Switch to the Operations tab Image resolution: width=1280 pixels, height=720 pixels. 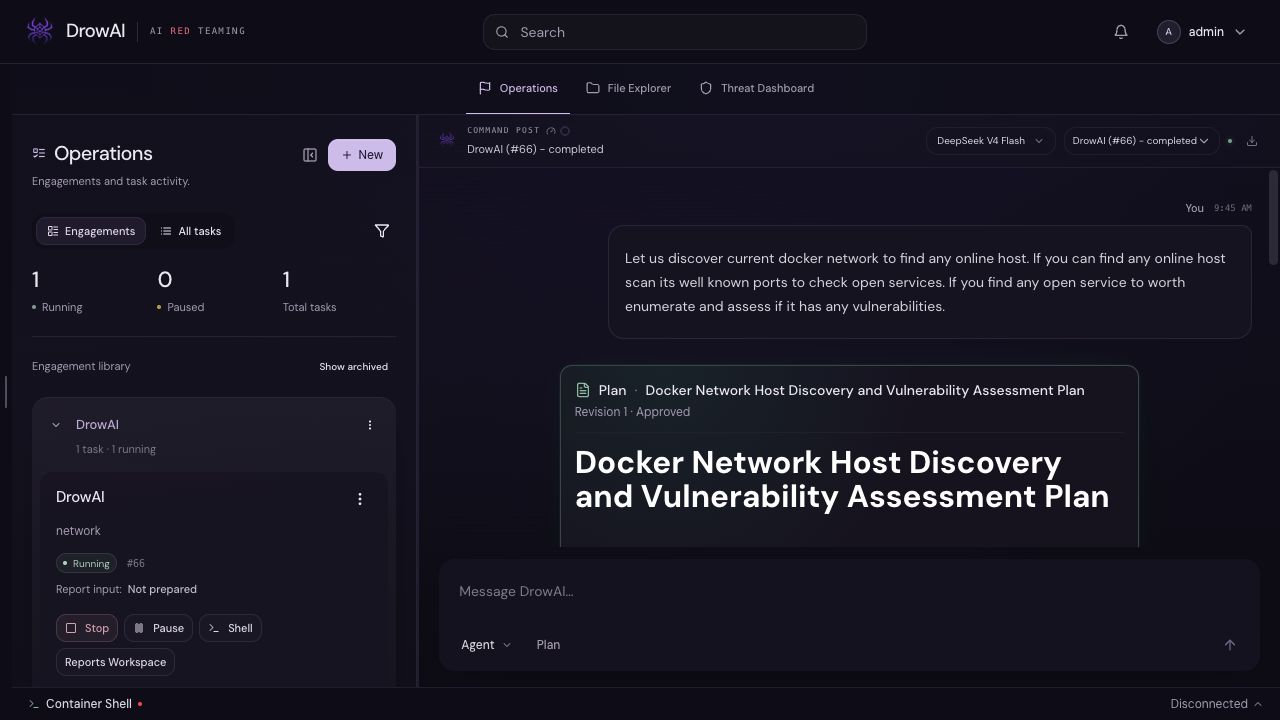518,88
